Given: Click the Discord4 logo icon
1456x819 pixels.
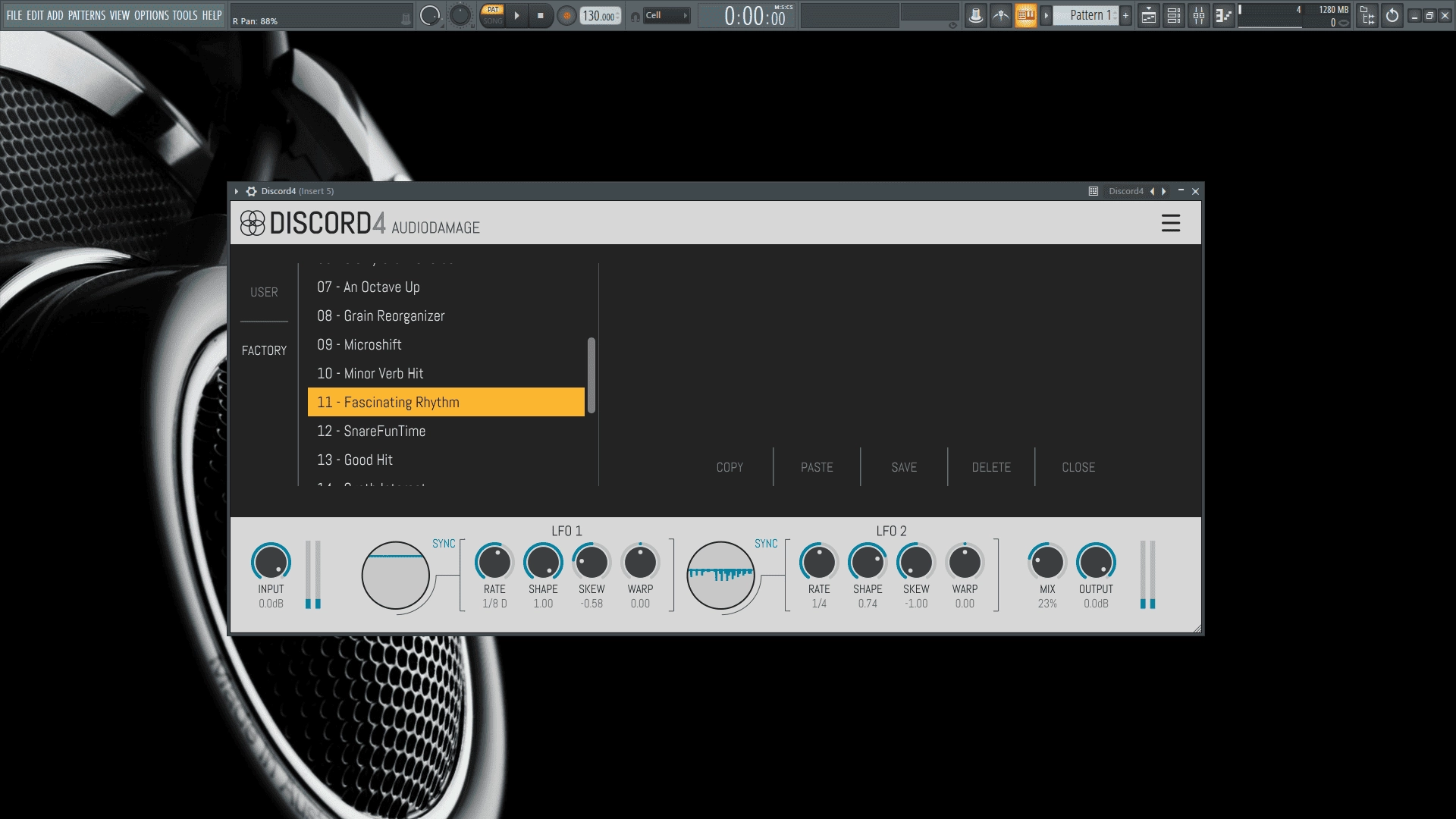Looking at the screenshot, I should [253, 223].
